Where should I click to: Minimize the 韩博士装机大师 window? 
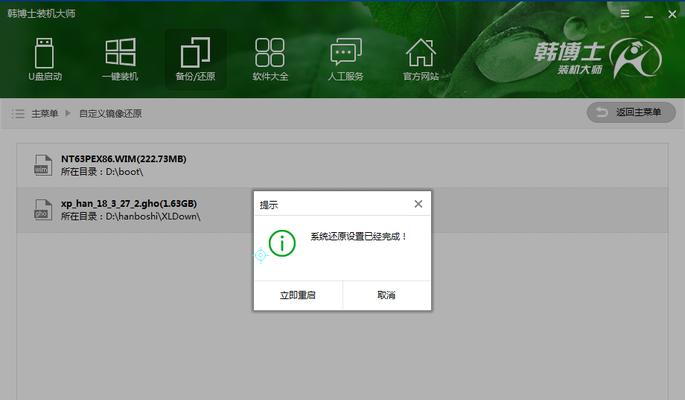pos(649,15)
